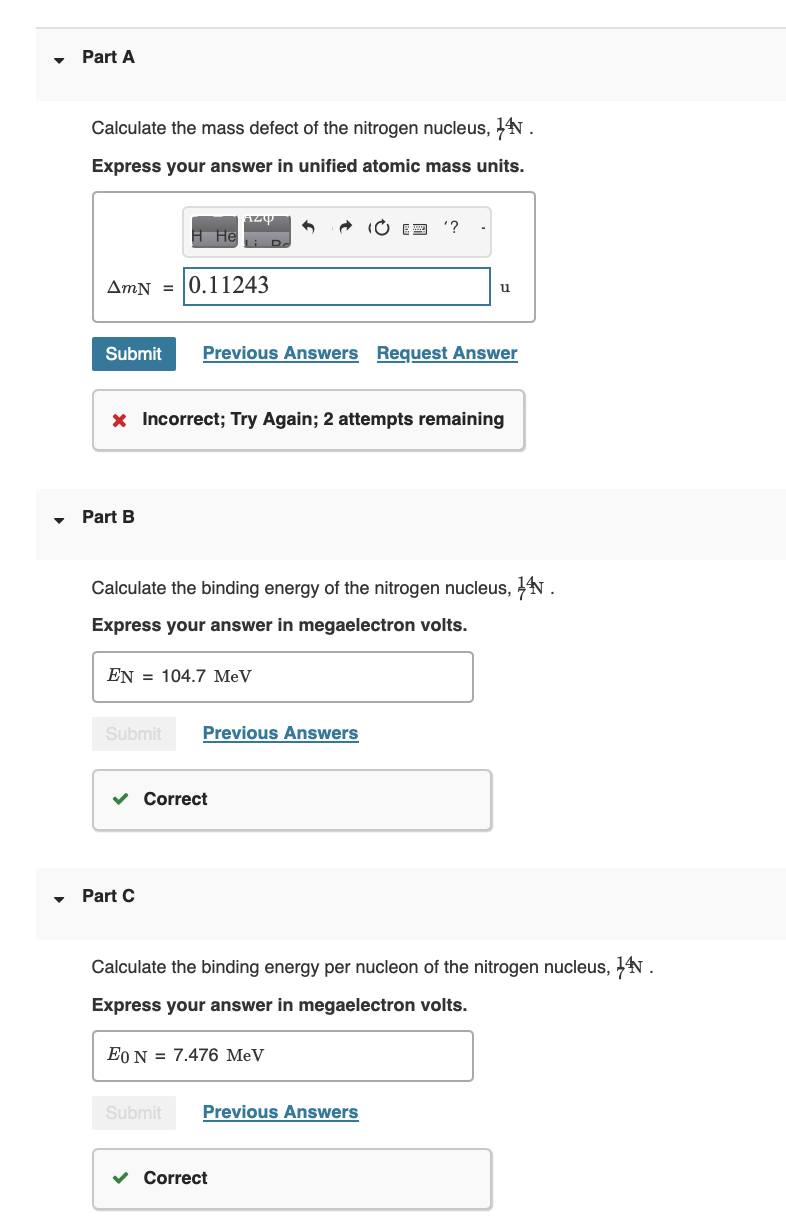
Task: Open Previous Answers for Part C
Action: (280, 1112)
